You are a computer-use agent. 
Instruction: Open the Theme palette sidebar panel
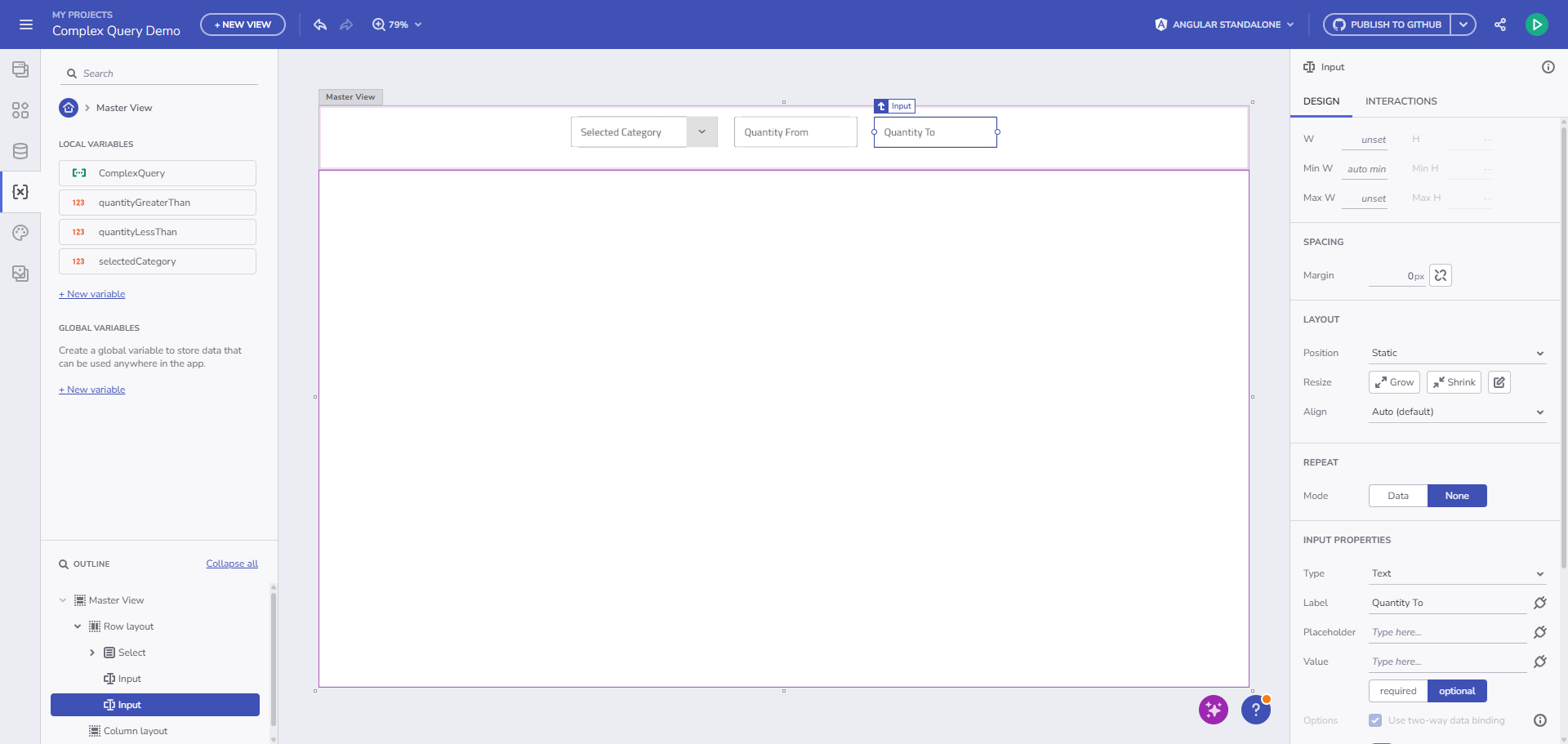coord(20,233)
